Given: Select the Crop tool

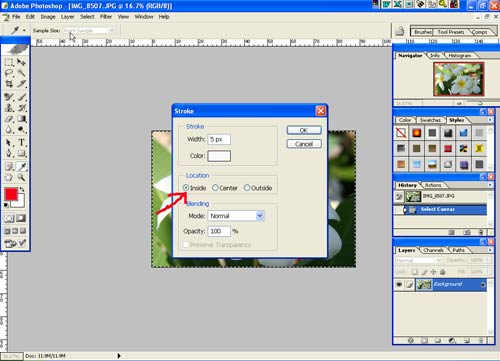Looking at the screenshot, I should [9, 83].
